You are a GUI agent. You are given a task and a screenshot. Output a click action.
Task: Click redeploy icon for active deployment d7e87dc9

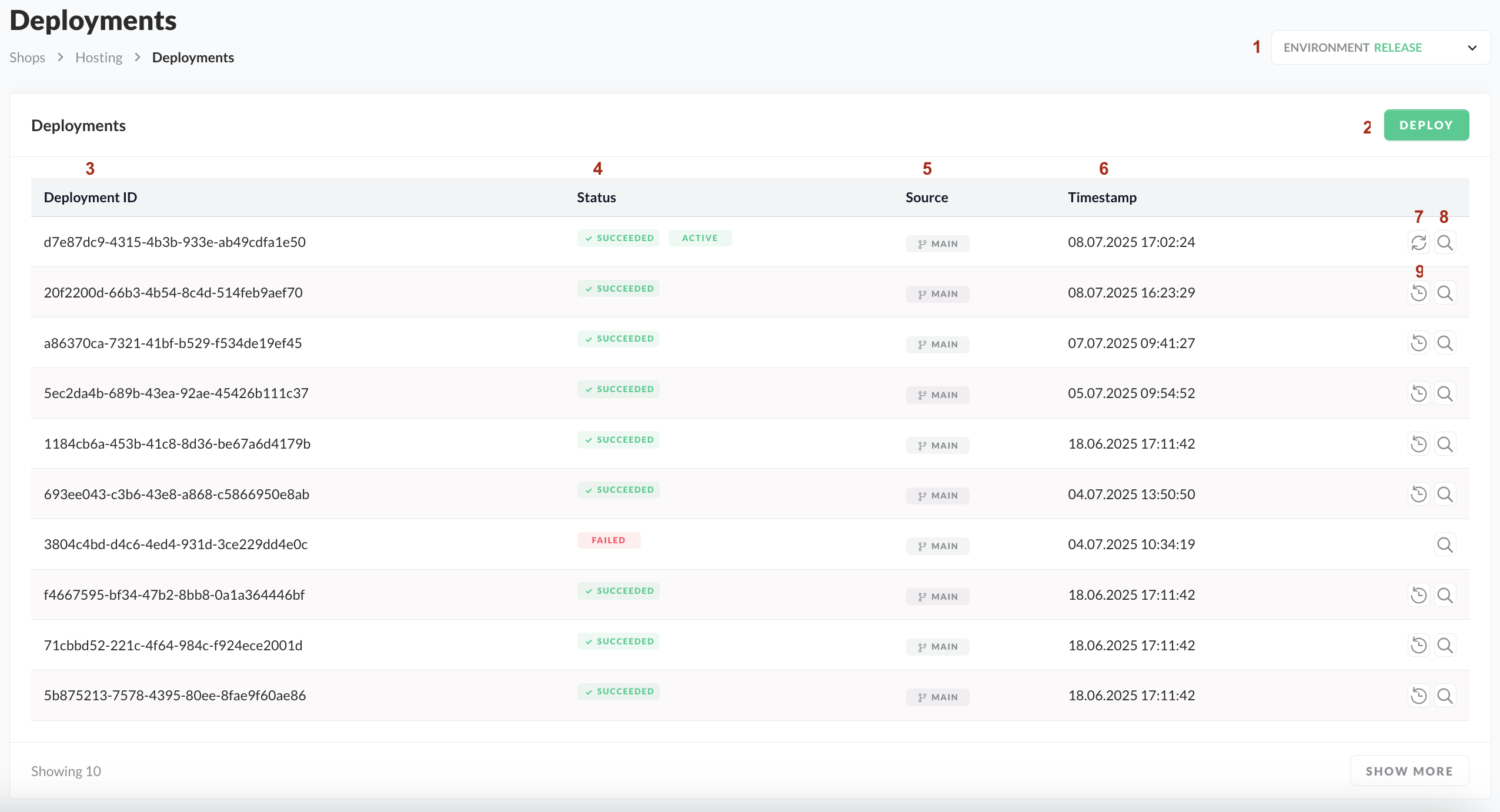click(1418, 242)
